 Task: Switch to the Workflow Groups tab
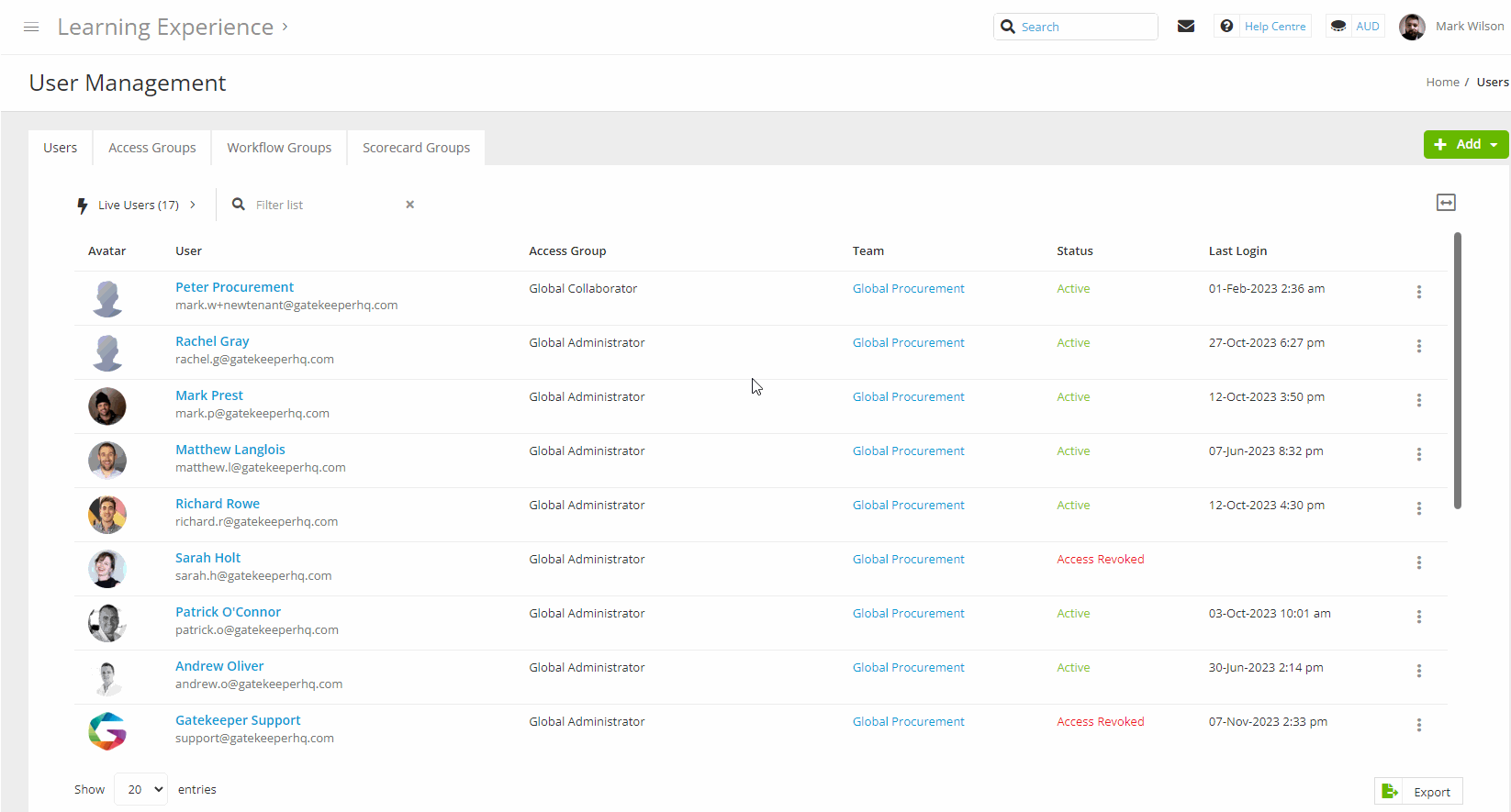tap(279, 148)
